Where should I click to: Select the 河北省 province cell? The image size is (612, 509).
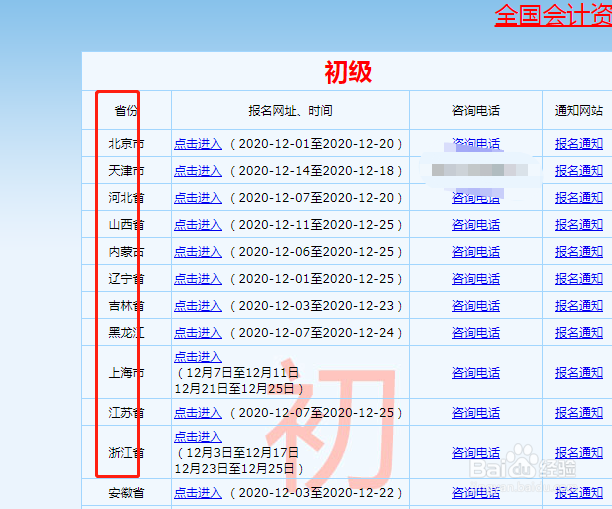(x=126, y=198)
